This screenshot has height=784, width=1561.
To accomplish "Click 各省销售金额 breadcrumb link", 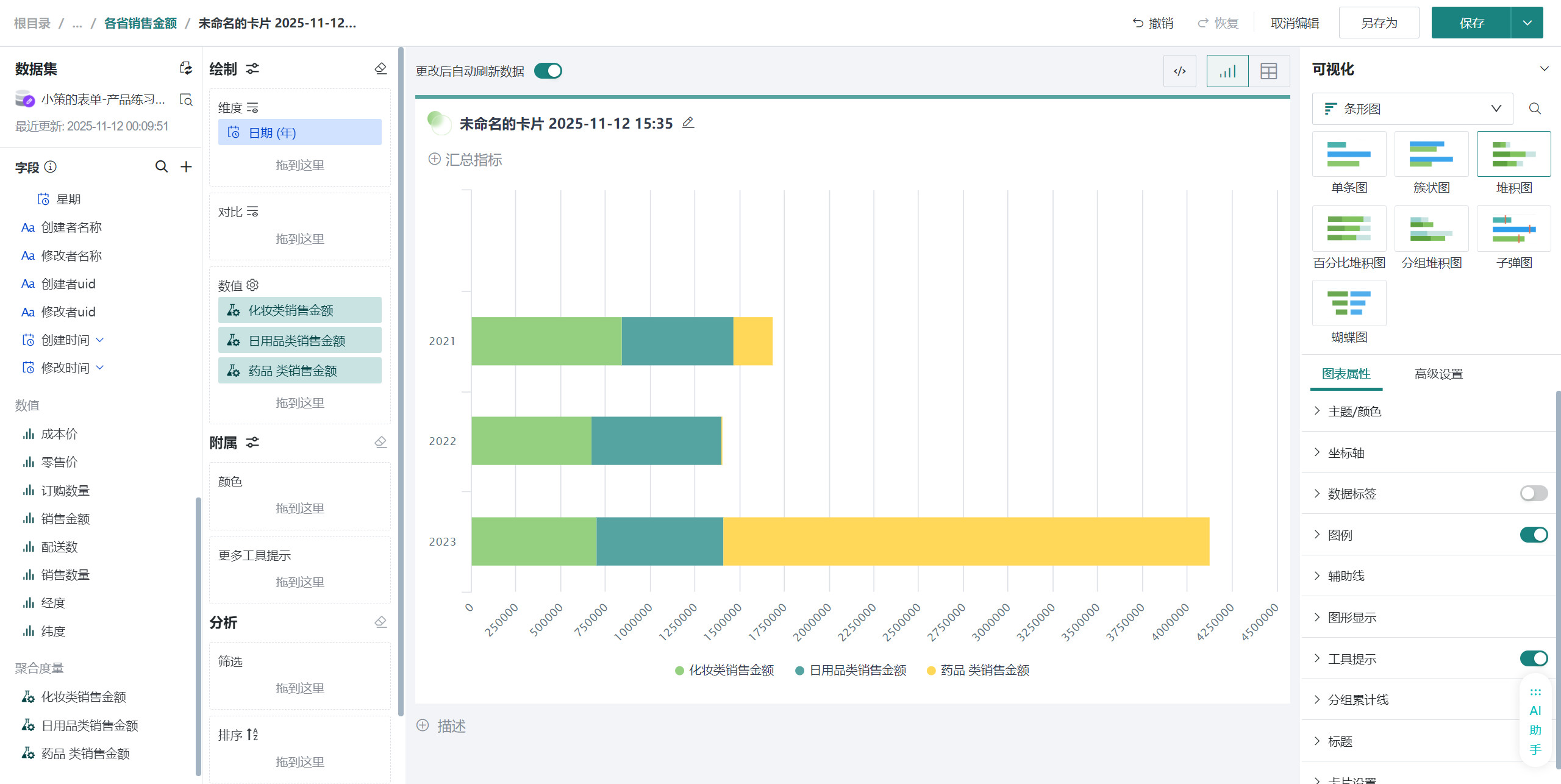I will [140, 23].
